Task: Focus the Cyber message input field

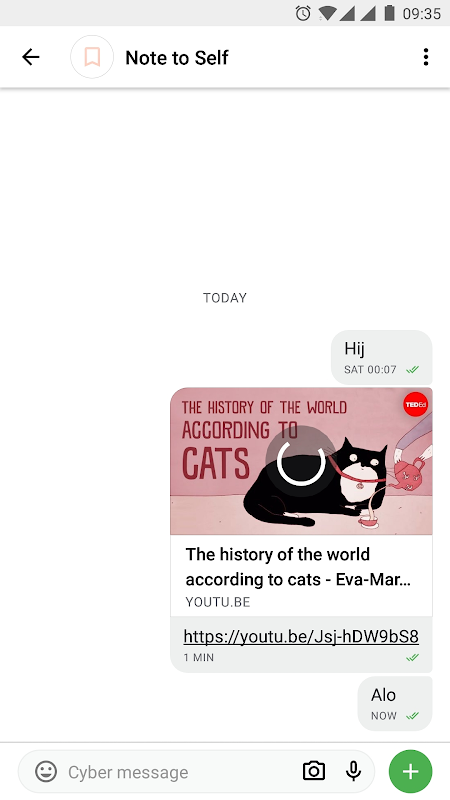Action: point(179,772)
